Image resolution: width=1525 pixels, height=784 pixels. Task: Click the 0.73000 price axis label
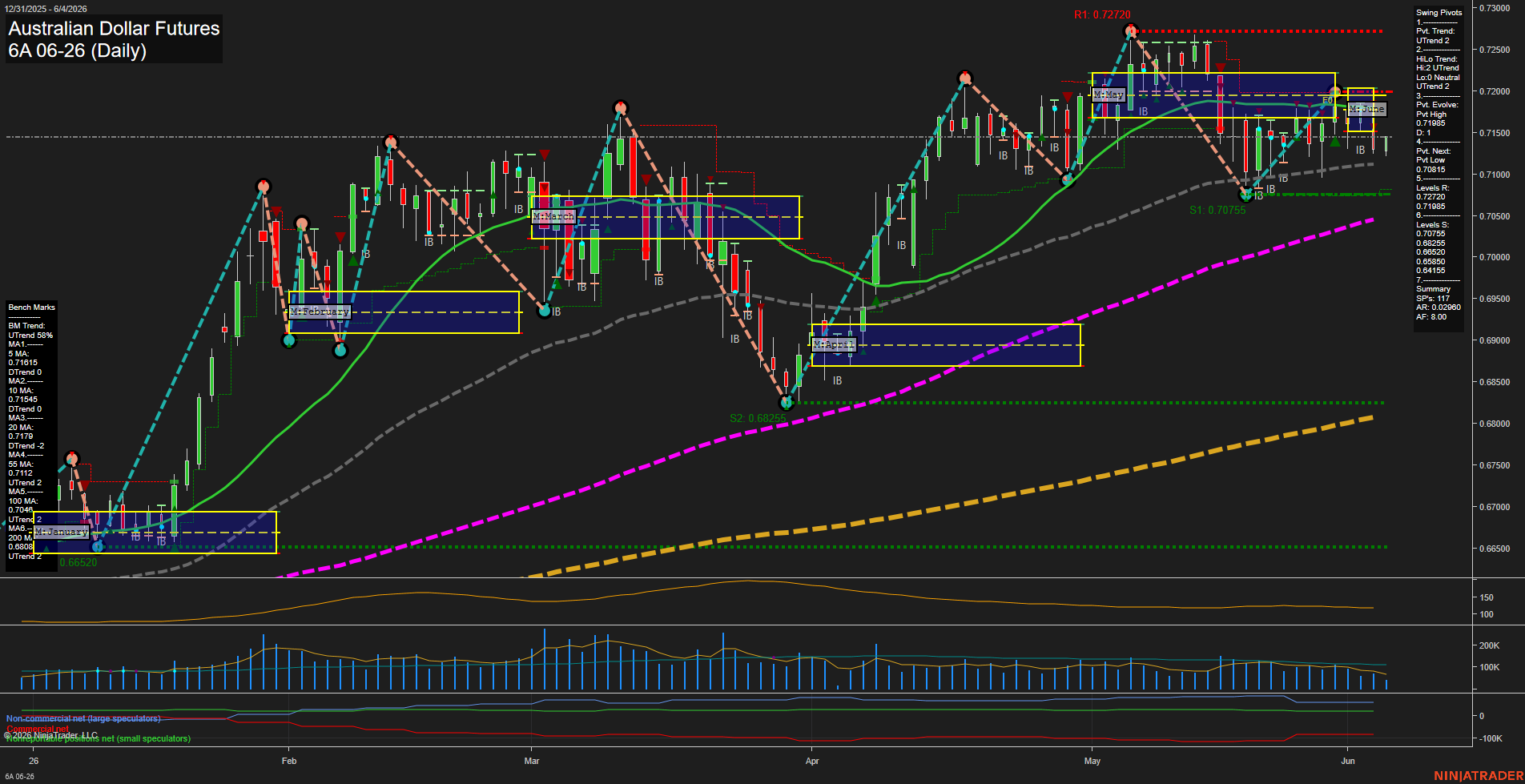click(x=1495, y=8)
